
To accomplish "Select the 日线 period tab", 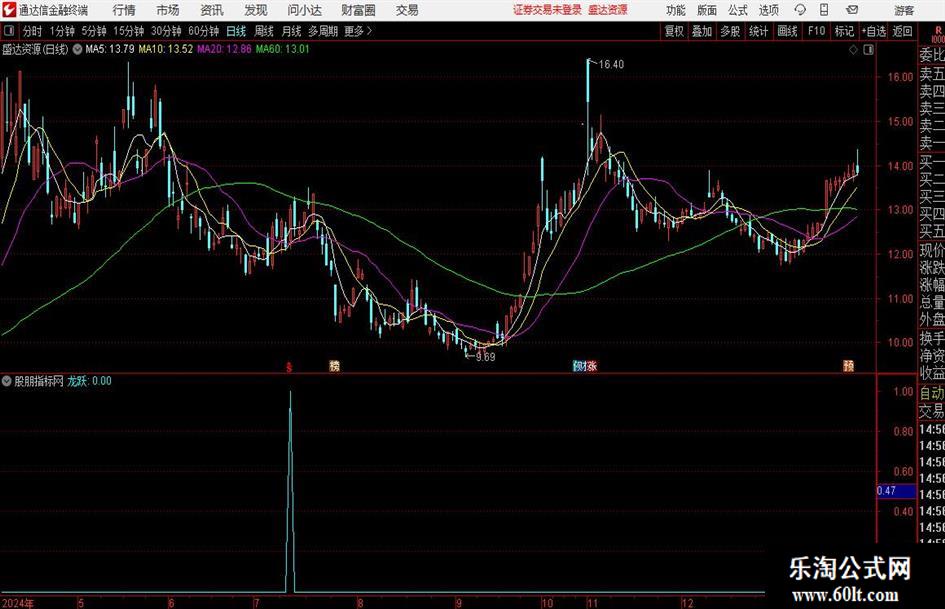I will (x=236, y=31).
